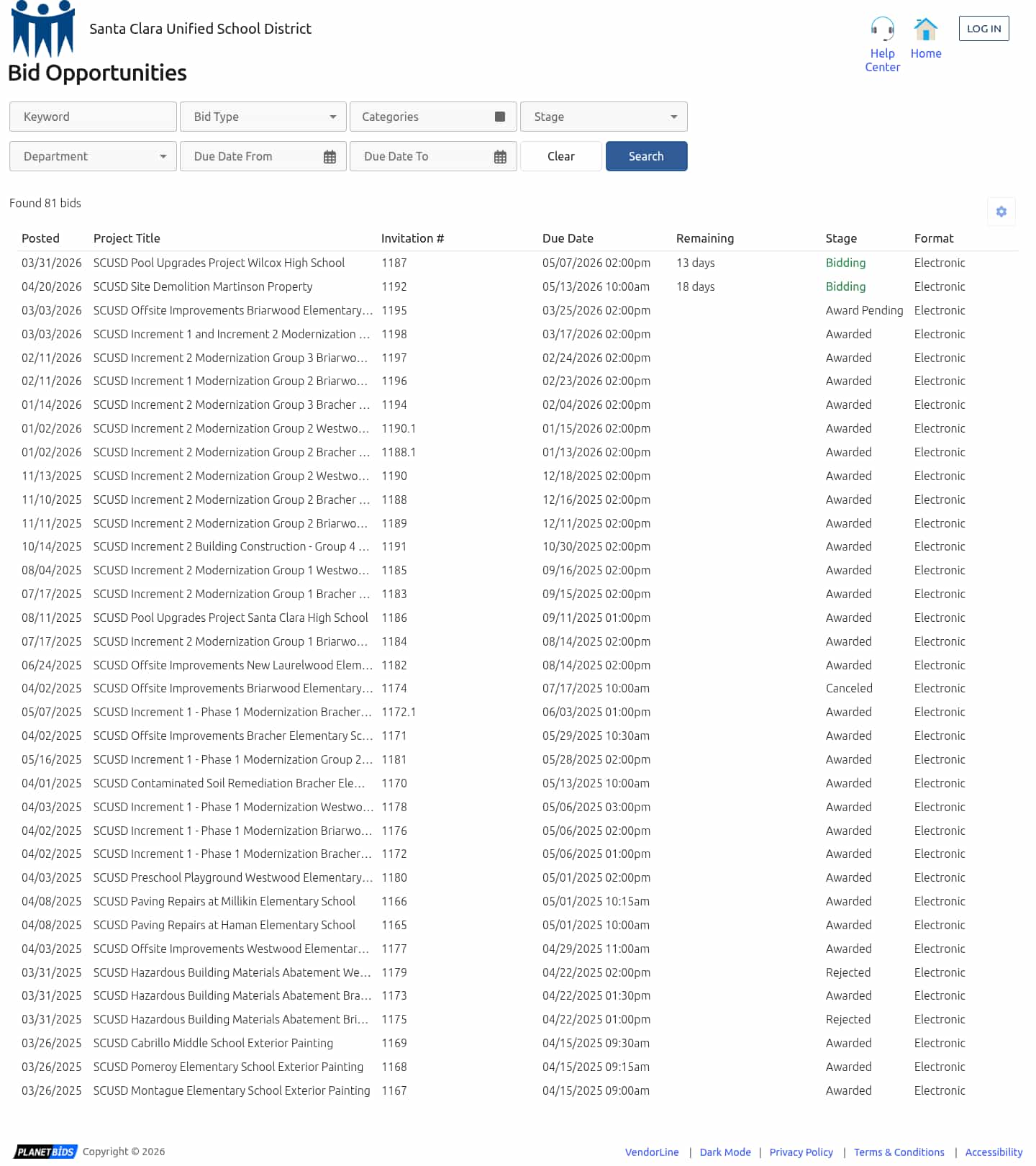1036x1166 pixels.
Task: Open SCUSD Increment 1 and Increment 2 Modernization bid
Action: pyautogui.click(x=232, y=334)
